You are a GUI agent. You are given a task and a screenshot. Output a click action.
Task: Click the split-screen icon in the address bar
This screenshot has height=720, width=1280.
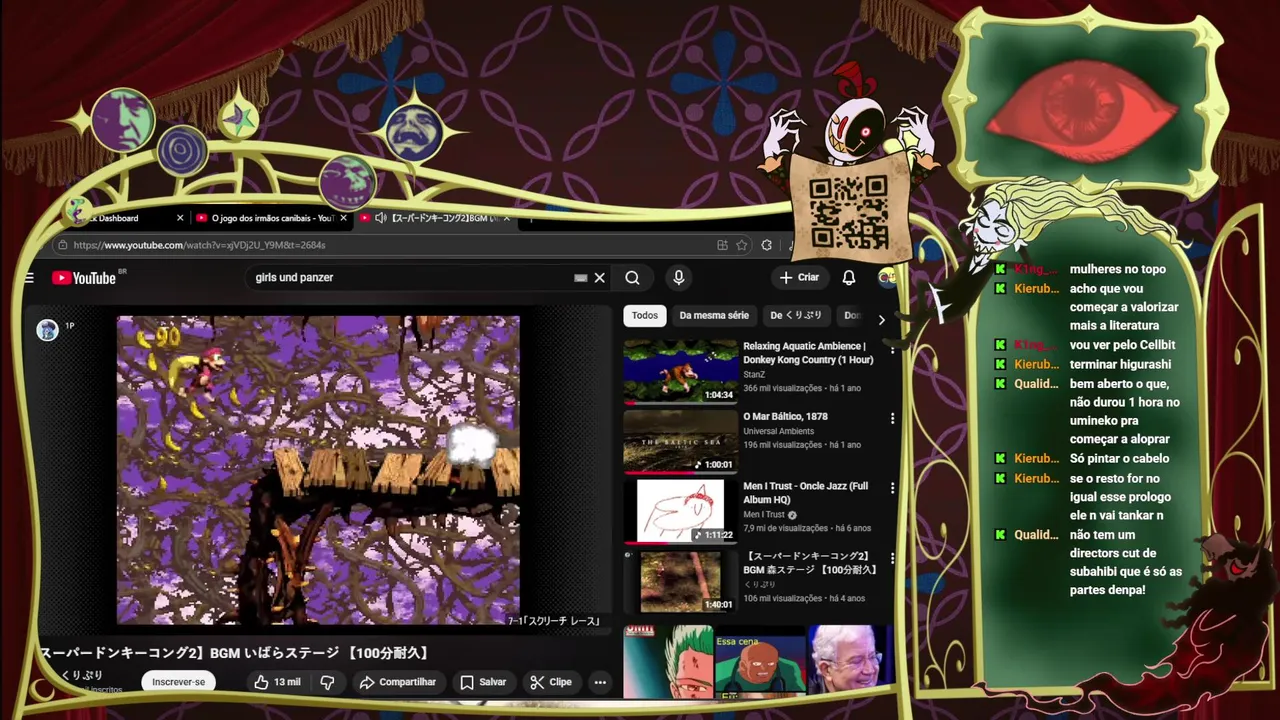(722, 245)
